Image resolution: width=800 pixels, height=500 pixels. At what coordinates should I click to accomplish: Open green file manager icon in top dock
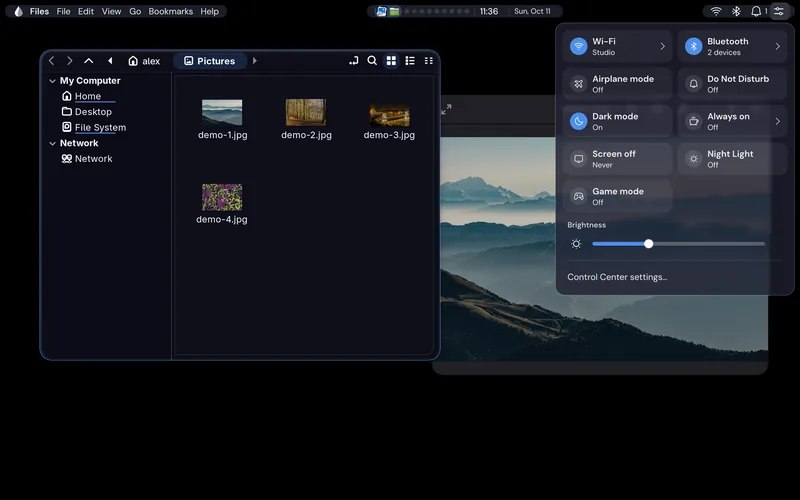click(394, 11)
